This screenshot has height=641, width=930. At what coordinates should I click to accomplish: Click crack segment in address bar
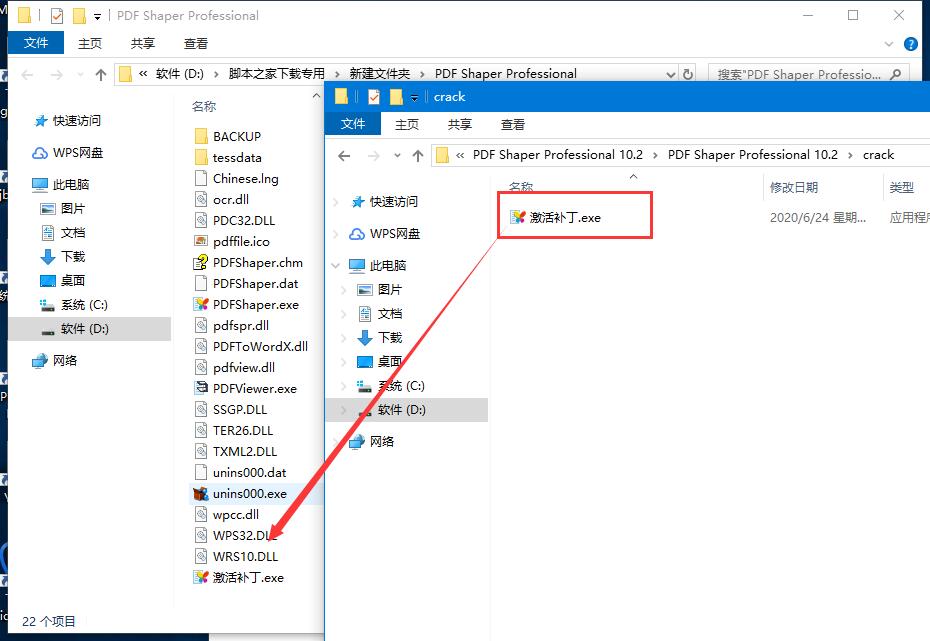(x=878, y=155)
